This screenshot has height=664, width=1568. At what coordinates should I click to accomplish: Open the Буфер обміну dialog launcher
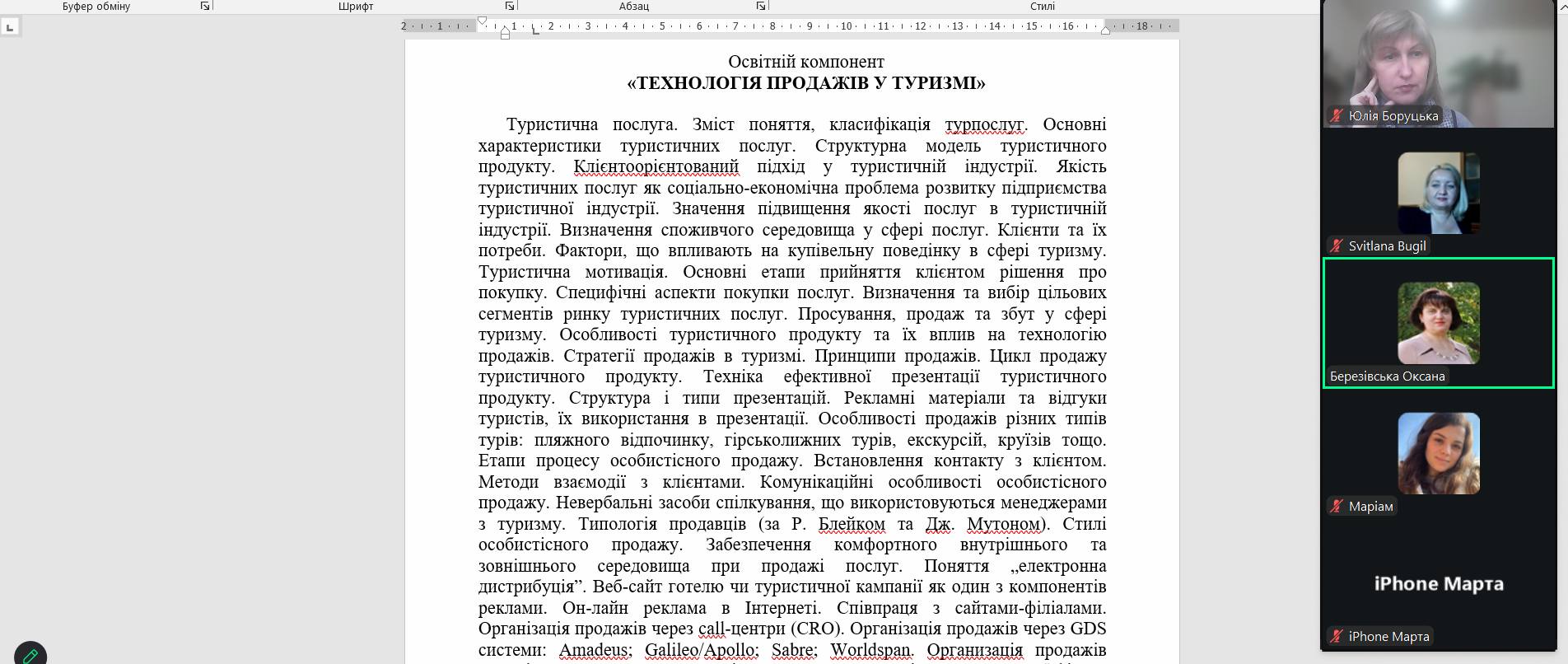[205, 6]
